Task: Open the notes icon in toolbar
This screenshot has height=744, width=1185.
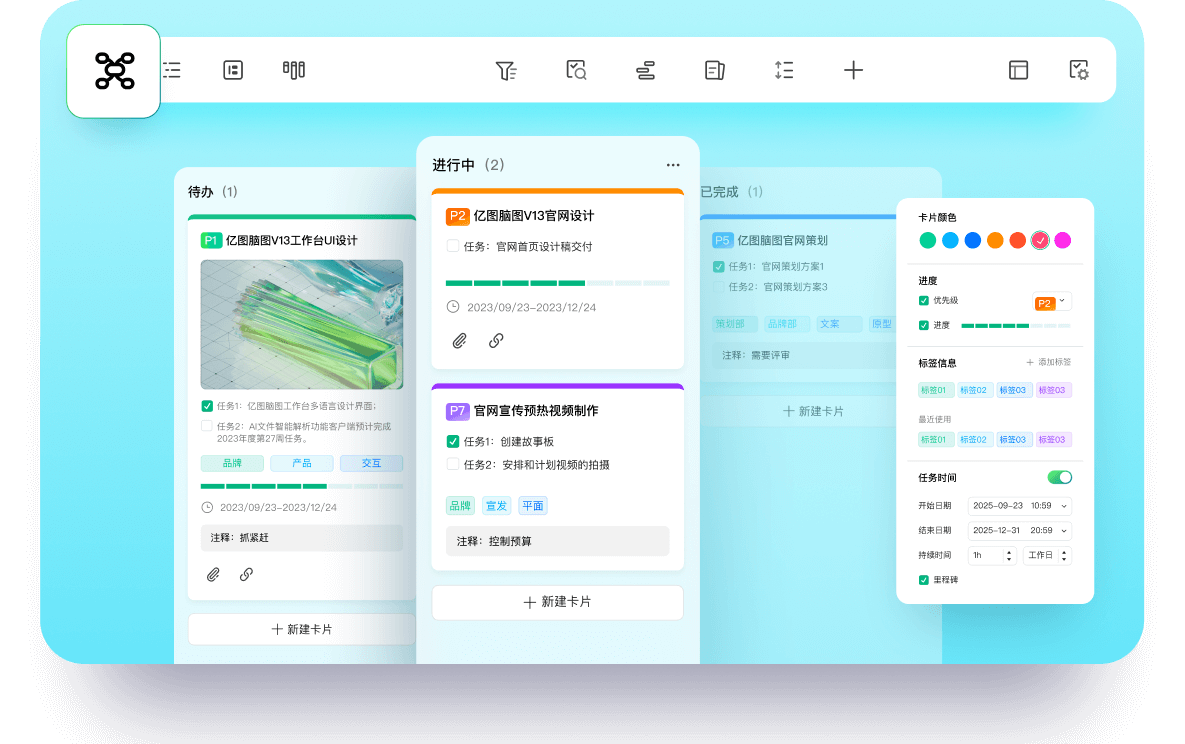Action: coord(714,70)
